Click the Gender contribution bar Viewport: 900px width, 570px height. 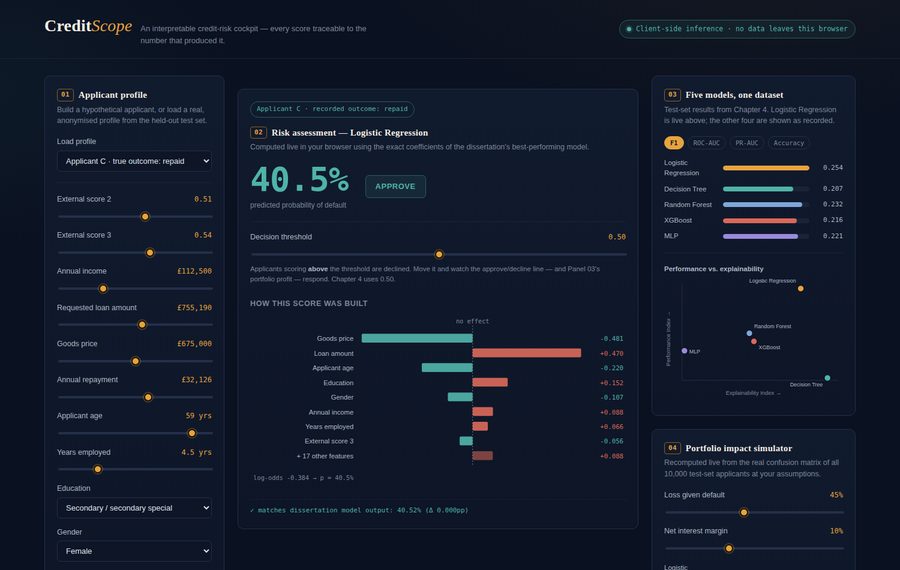pyautogui.click(x=460, y=397)
